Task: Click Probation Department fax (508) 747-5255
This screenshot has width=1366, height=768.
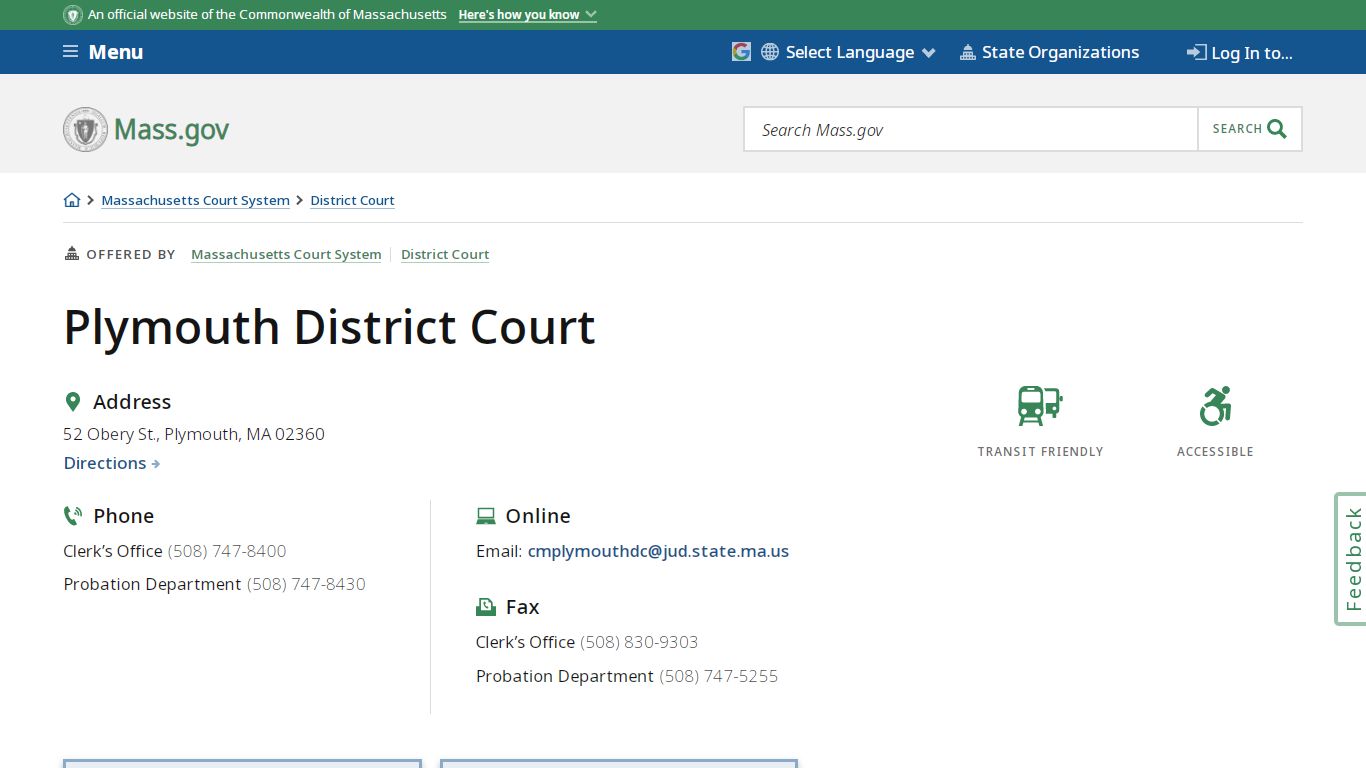Action: 718,676
